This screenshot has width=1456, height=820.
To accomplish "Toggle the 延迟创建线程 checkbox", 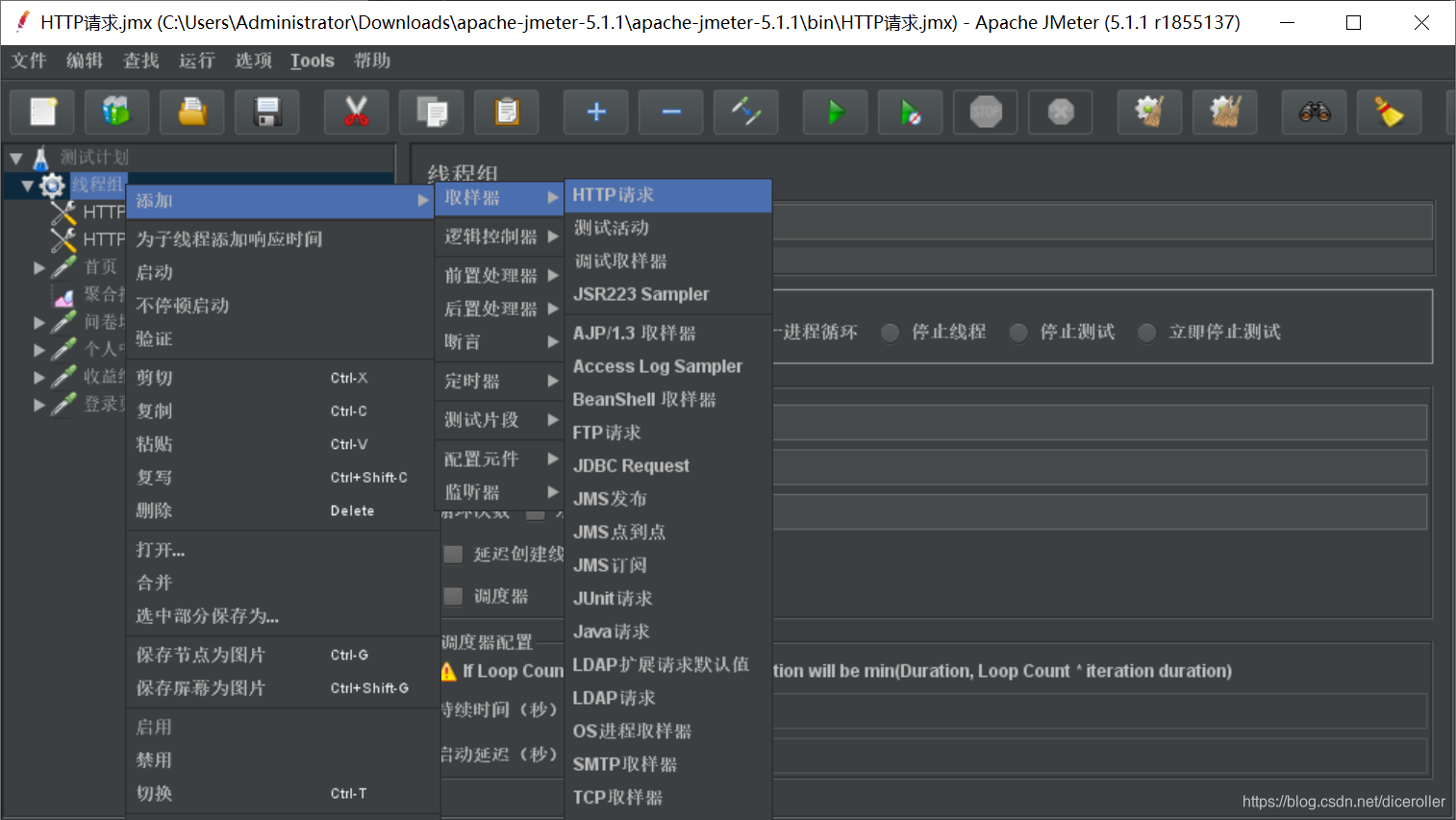I will (453, 555).
